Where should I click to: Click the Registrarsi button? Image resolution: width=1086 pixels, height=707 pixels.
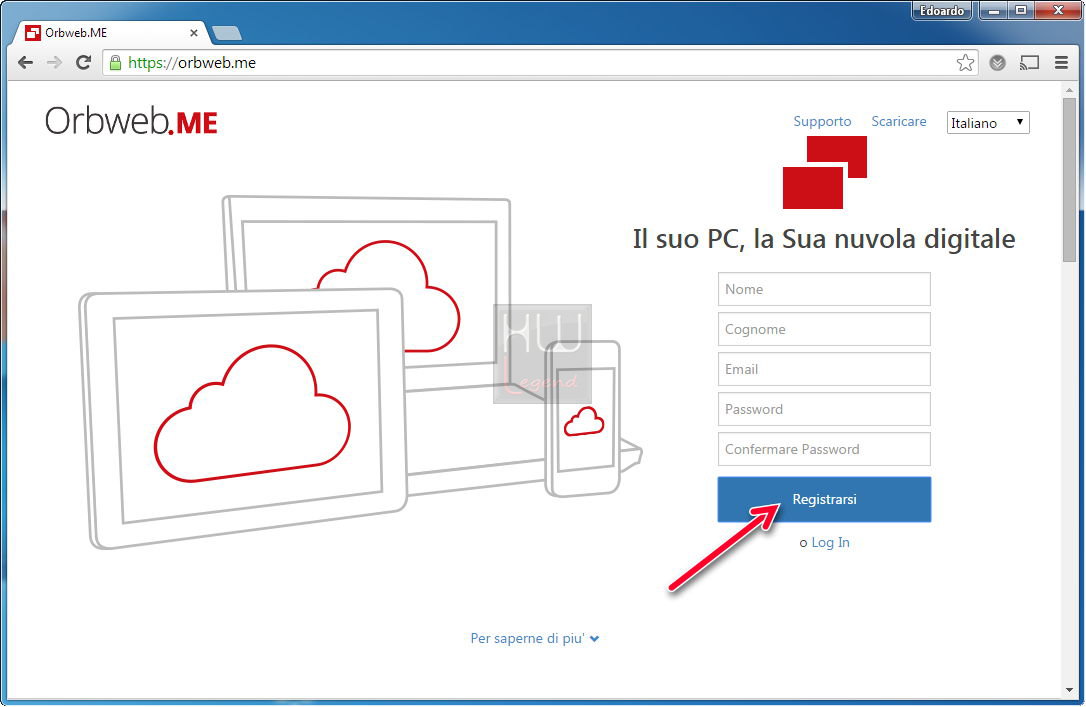[824, 499]
